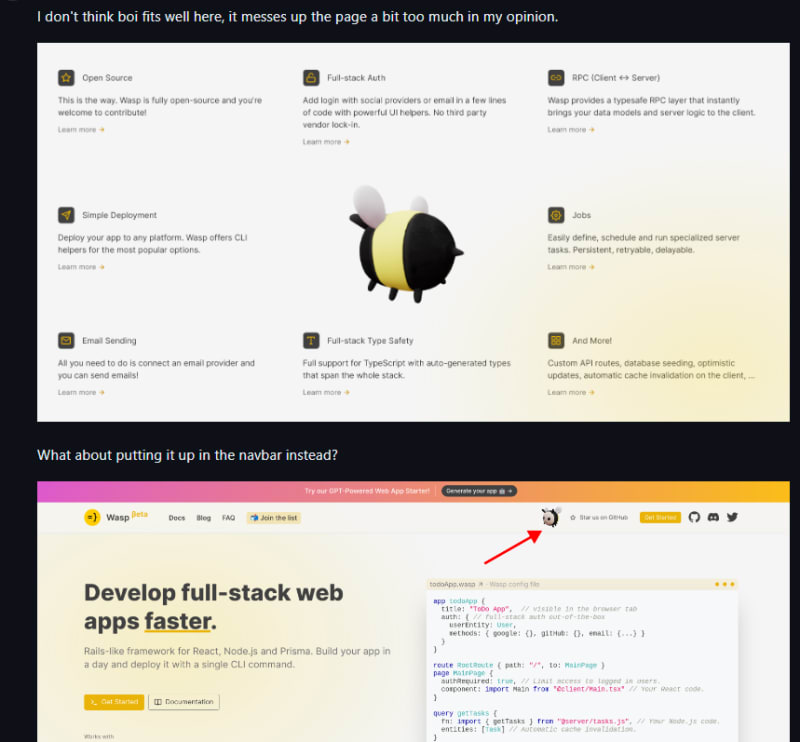This screenshot has width=800, height=742.
Task: Click the Full-stack Type Safety T icon
Action: coord(311,340)
